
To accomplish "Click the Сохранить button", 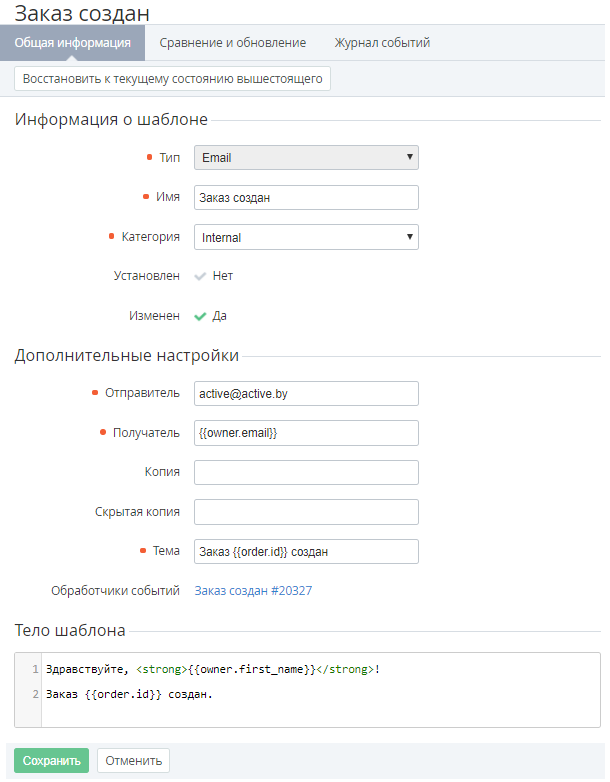I will click(x=52, y=760).
